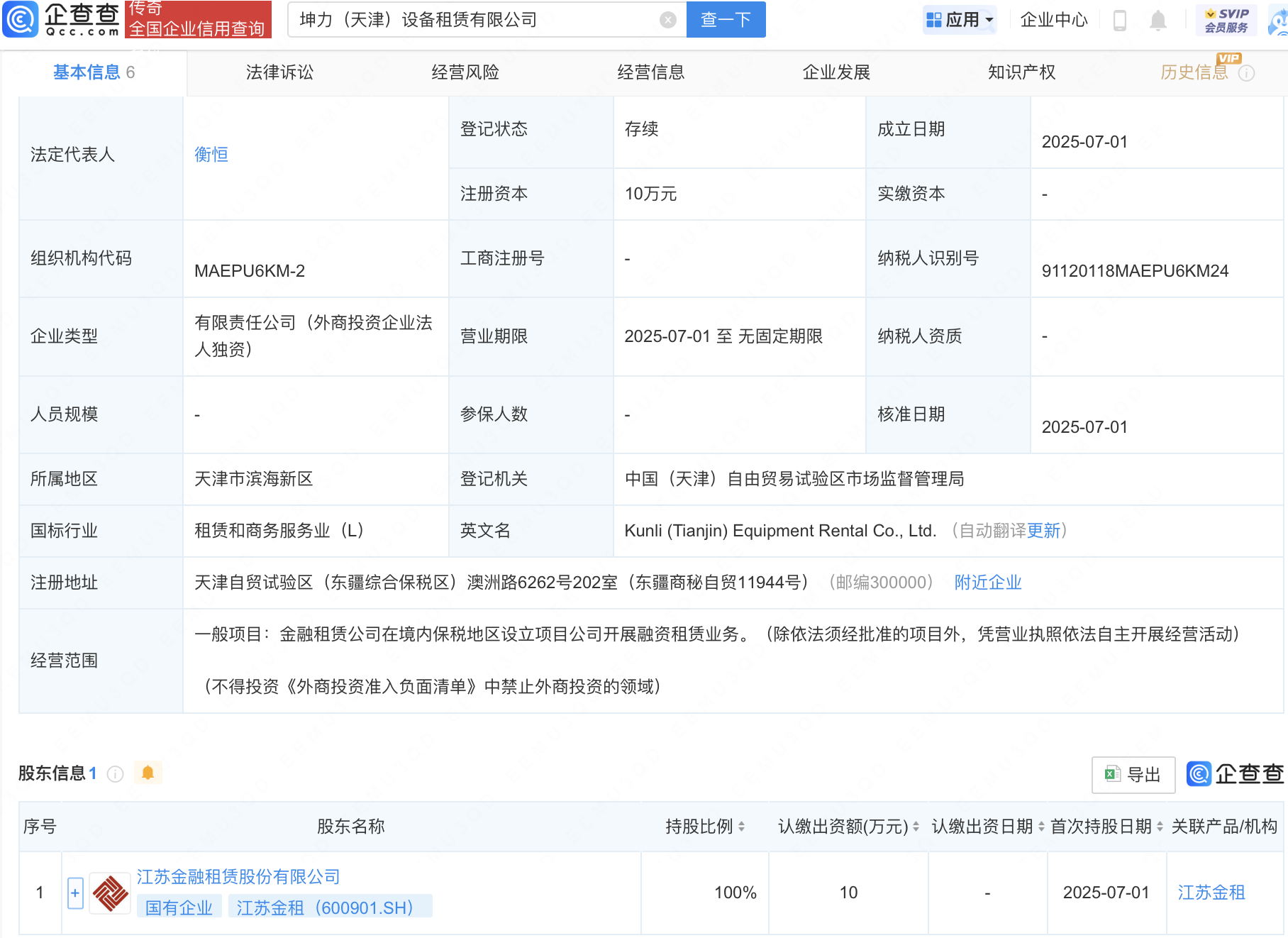
Task: Open the 附近企业 link
Action: pyautogui.click(x=988, y=583)
